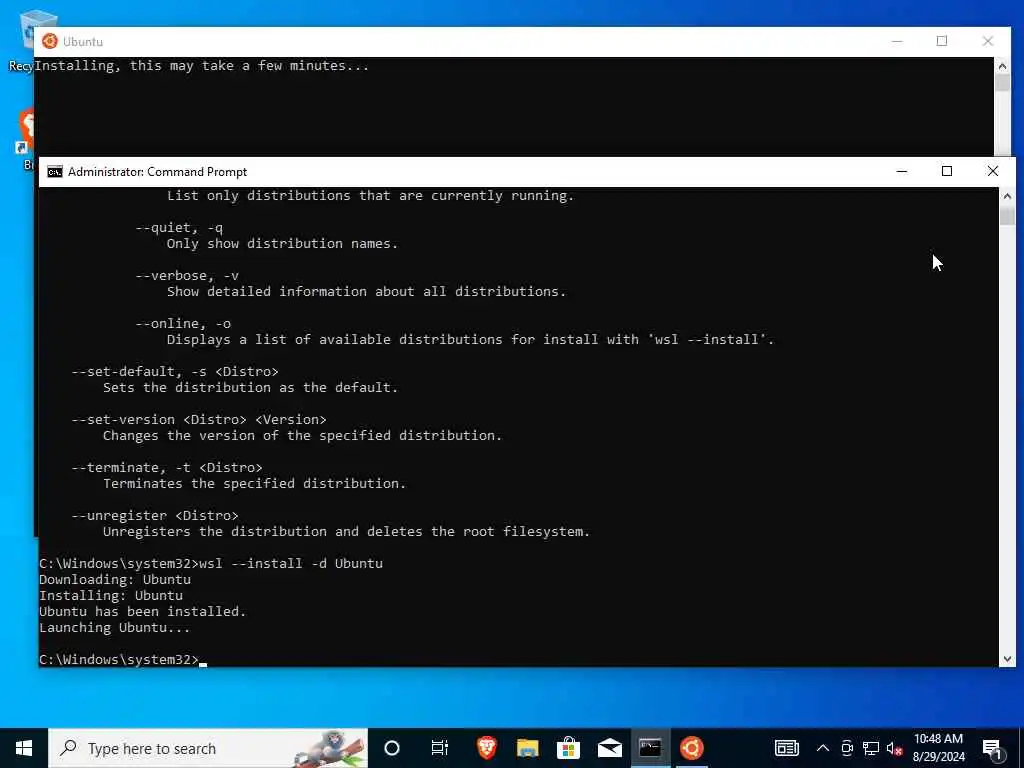Click the Ubuntu window scrollbar thumb
This screenshot has height=768, width=1024.
coord(1002,83)
